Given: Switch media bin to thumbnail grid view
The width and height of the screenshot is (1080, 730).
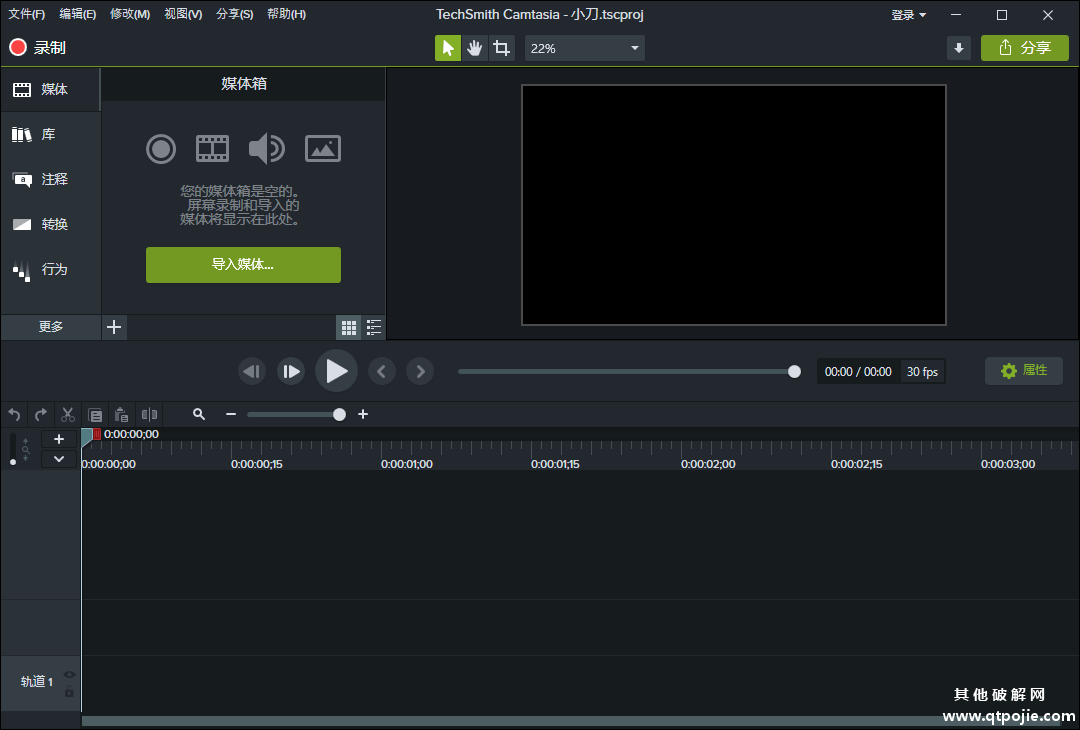Looking at the screenshot, I should [x=349, y=327].
